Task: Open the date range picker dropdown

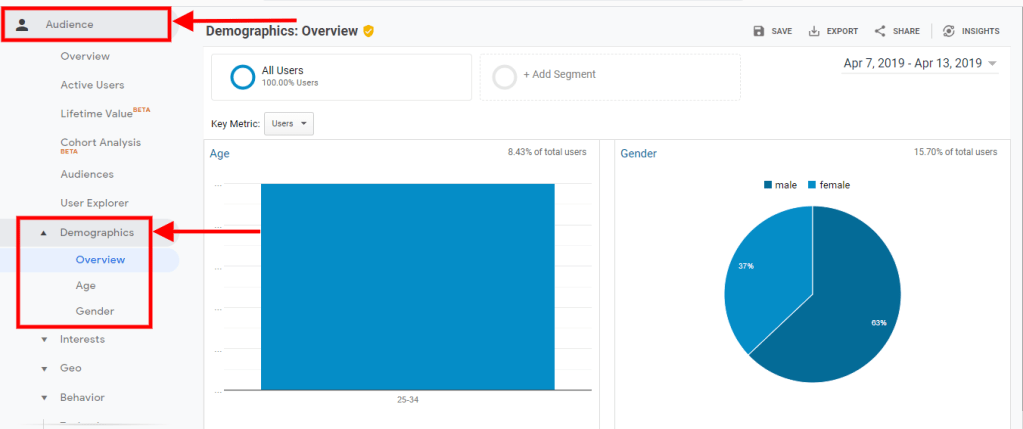Action: 992,64
